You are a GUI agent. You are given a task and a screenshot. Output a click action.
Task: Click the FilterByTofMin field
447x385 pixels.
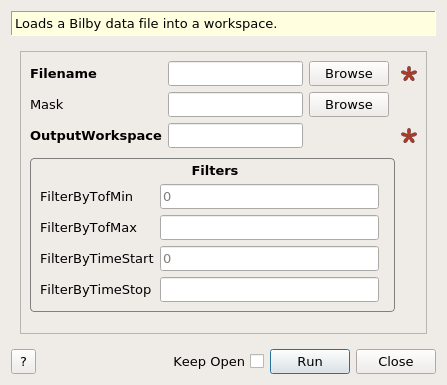[x=269, y=197]
